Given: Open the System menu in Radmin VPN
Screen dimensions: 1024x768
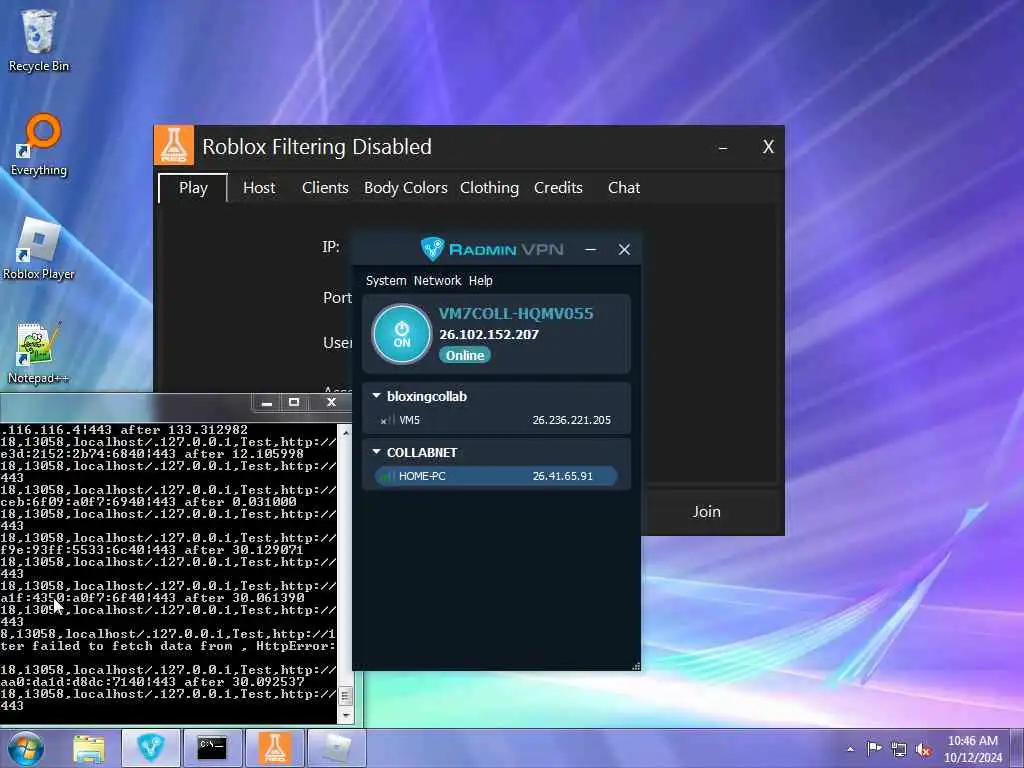Looking at the screenshot, I should [x=386, y=280].
